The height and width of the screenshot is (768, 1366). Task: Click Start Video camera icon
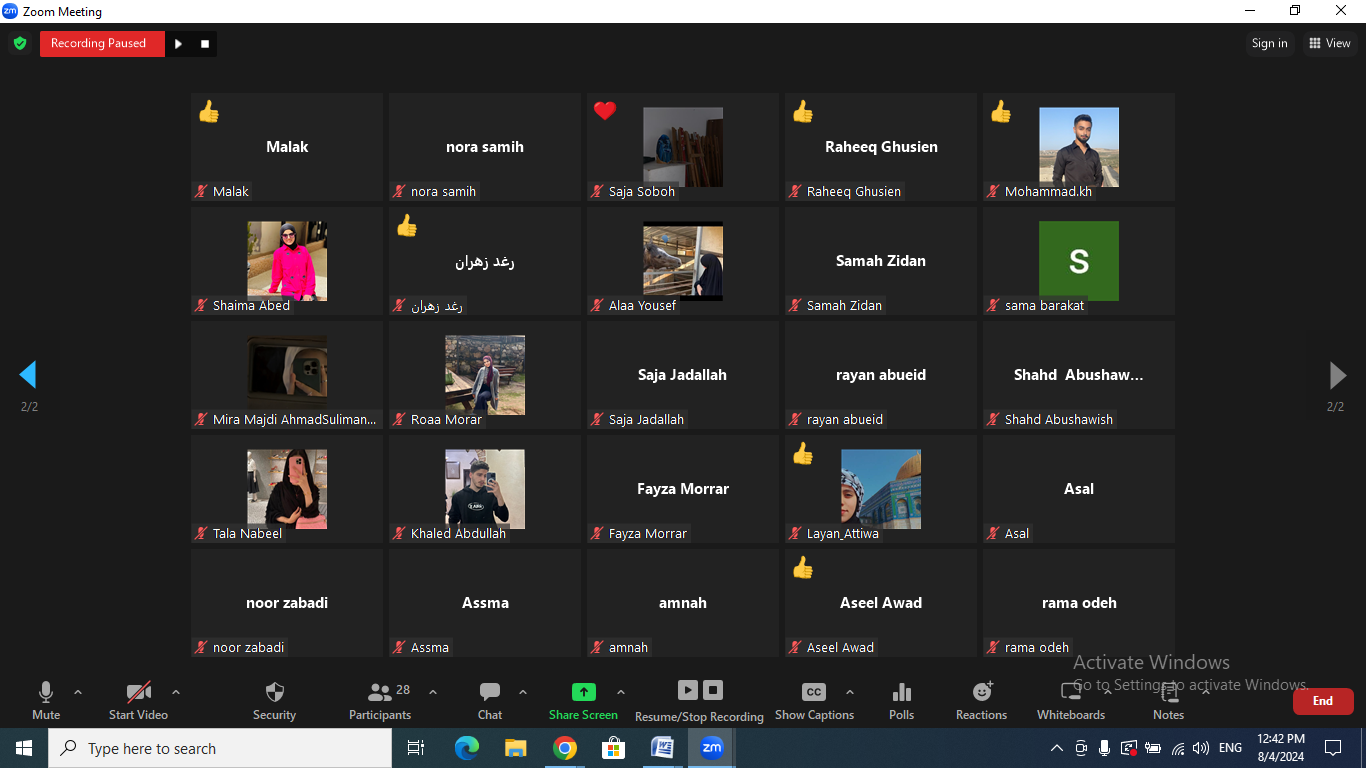138,692
